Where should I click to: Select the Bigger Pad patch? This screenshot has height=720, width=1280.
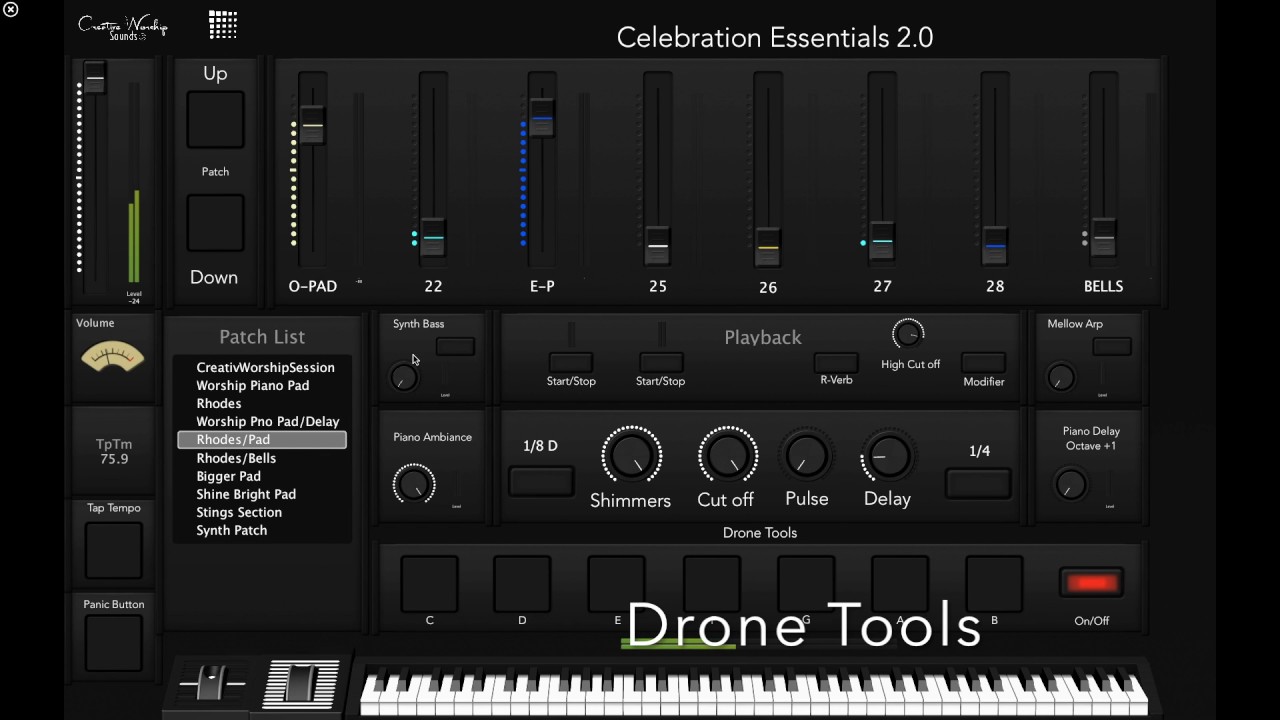pyautogui.click(x=228, y=476)
